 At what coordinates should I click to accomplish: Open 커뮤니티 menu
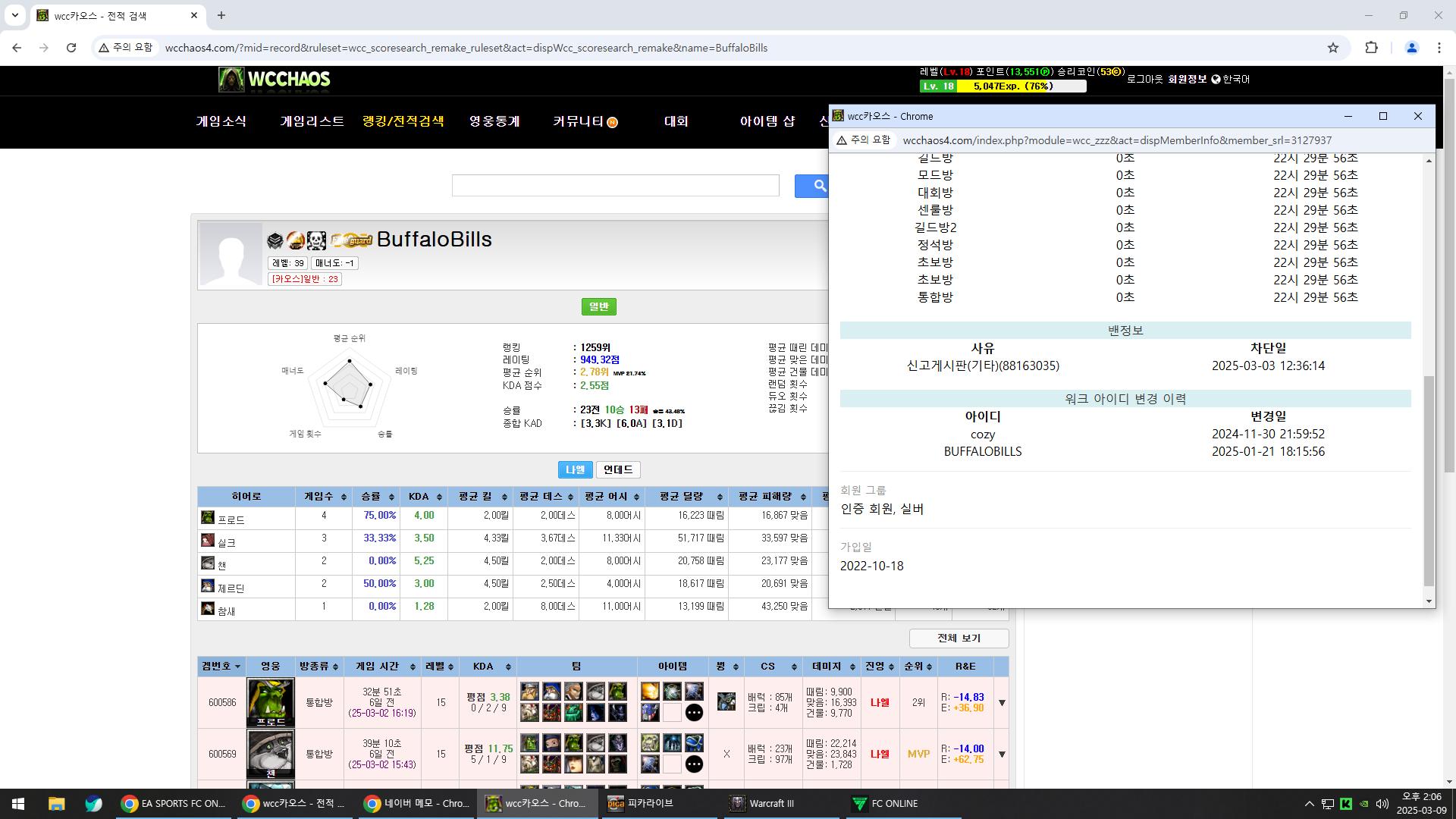pyautogui.click(x=585, y=121)
